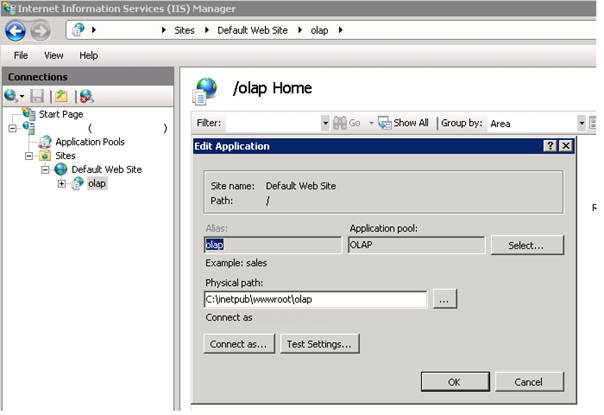Close the Edit Application dialog with X
This screenshot has height=415, width=604.
tap(566, 146)
